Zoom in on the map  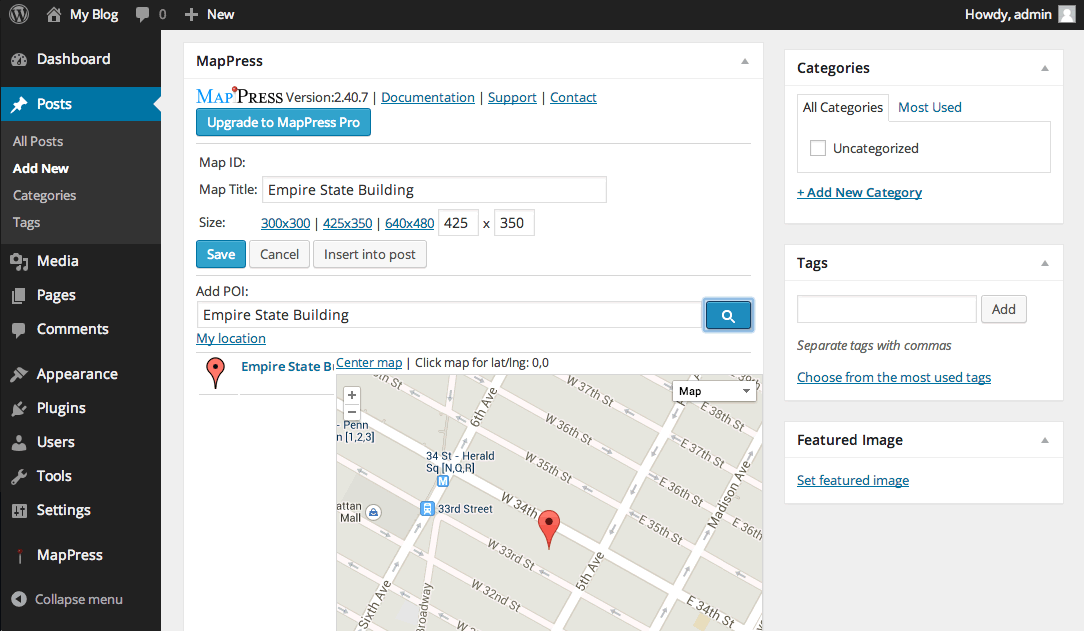[x=352, y=395]
